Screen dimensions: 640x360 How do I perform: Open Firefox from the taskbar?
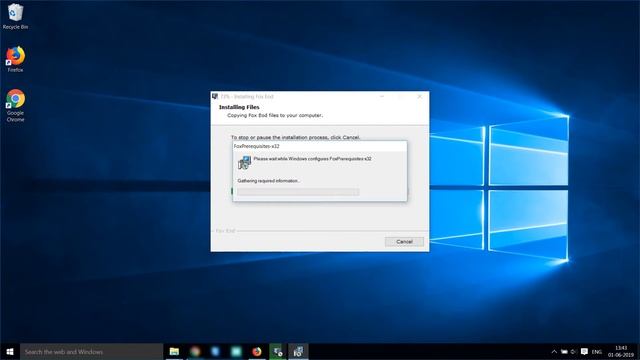[257, 351]
